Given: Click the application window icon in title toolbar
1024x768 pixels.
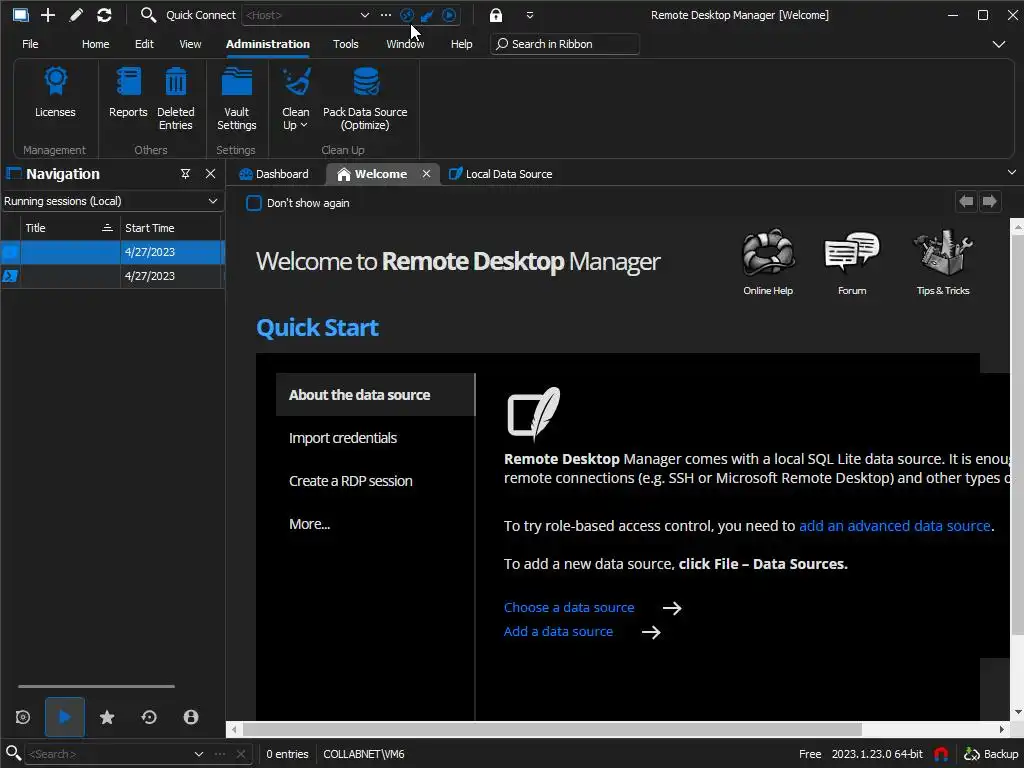Looking at the screenshot, I should click(21, 15).
